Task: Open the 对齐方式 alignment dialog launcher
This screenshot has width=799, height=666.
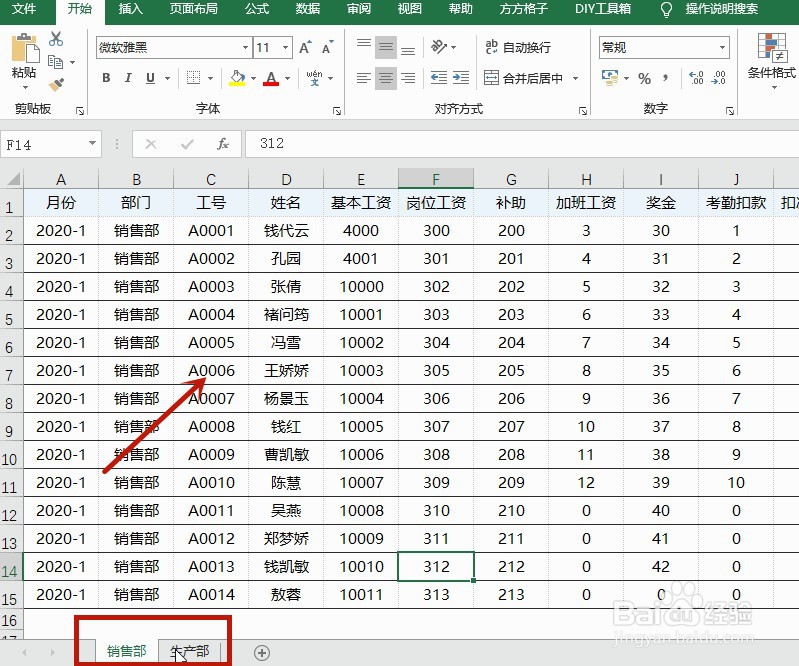Action: click(x=582, y=111)
